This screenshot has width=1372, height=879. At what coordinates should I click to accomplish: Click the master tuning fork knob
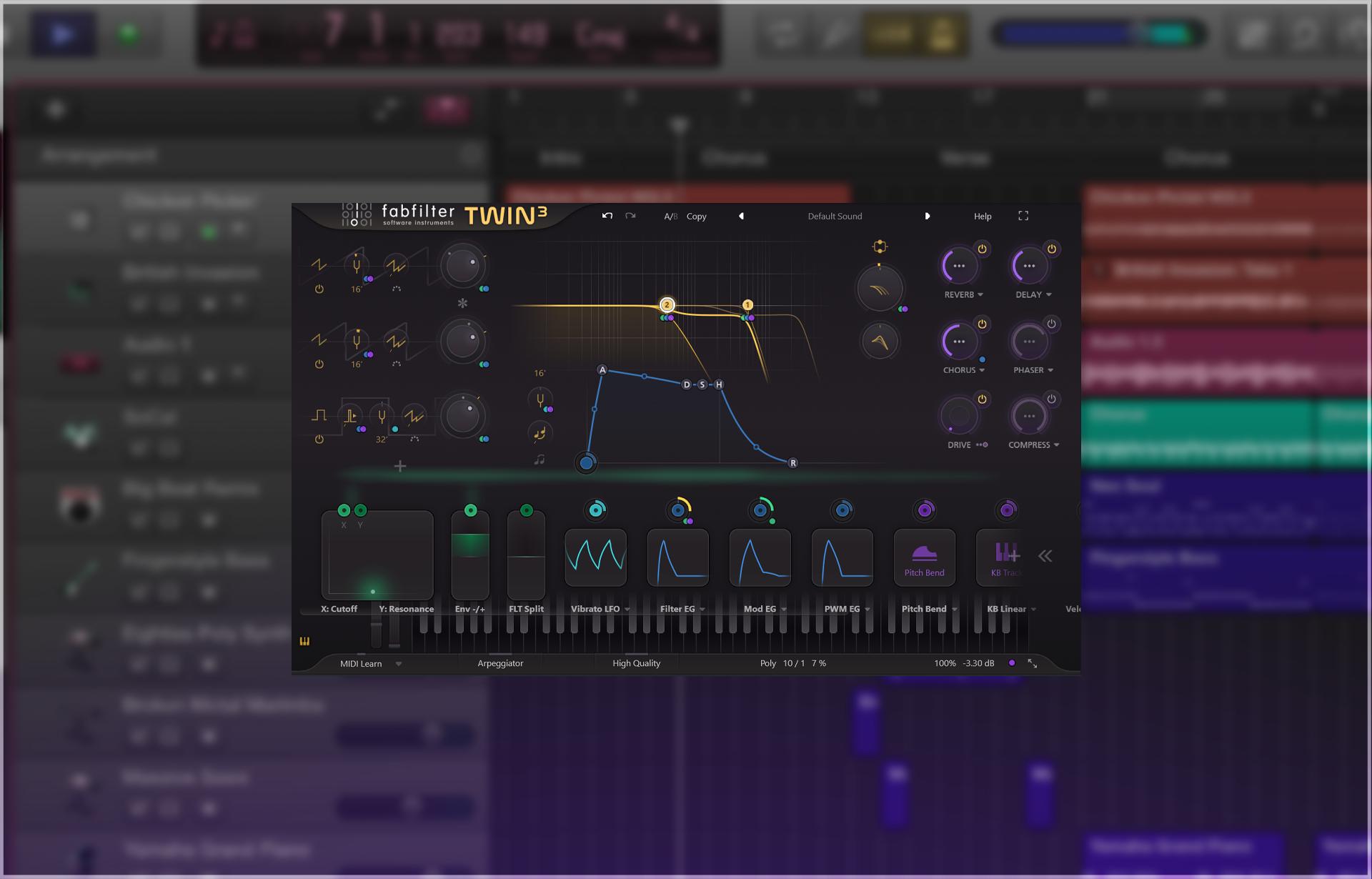(x=540, y=399)
